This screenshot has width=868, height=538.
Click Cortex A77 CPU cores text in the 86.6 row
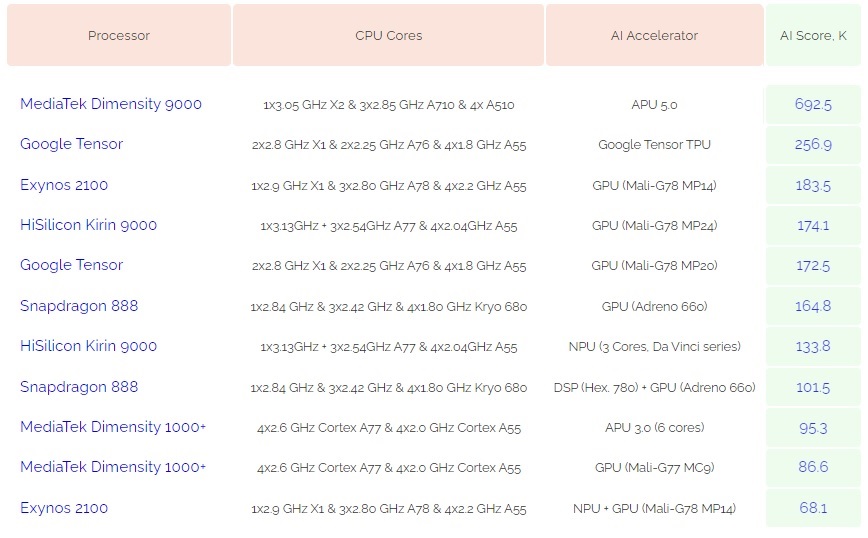(389, 468)
